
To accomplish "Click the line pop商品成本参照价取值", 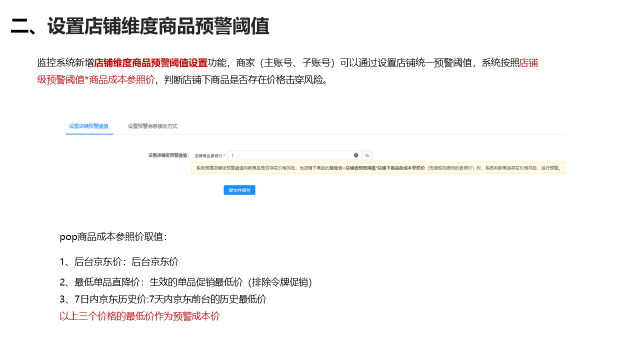I will coord(113,237).
